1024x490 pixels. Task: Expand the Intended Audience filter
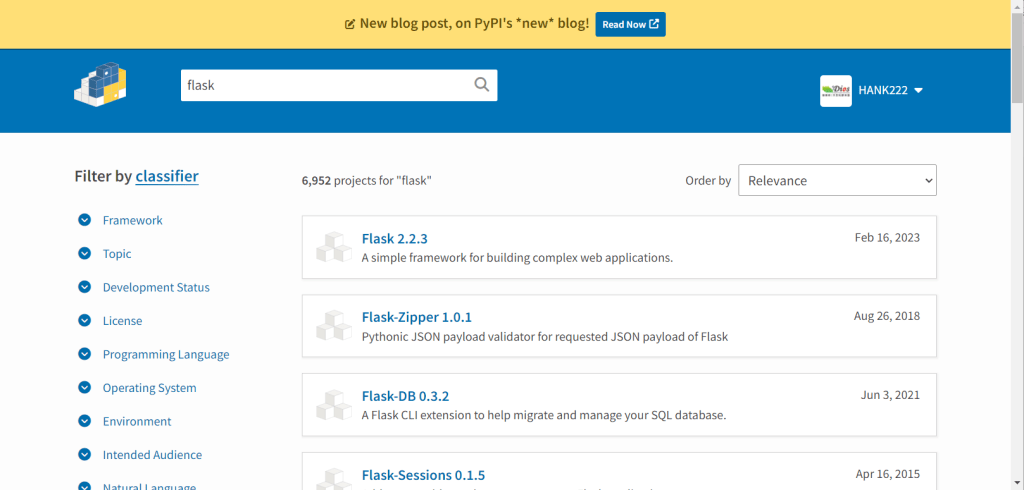pyautogui.click(x=153, y=455)
